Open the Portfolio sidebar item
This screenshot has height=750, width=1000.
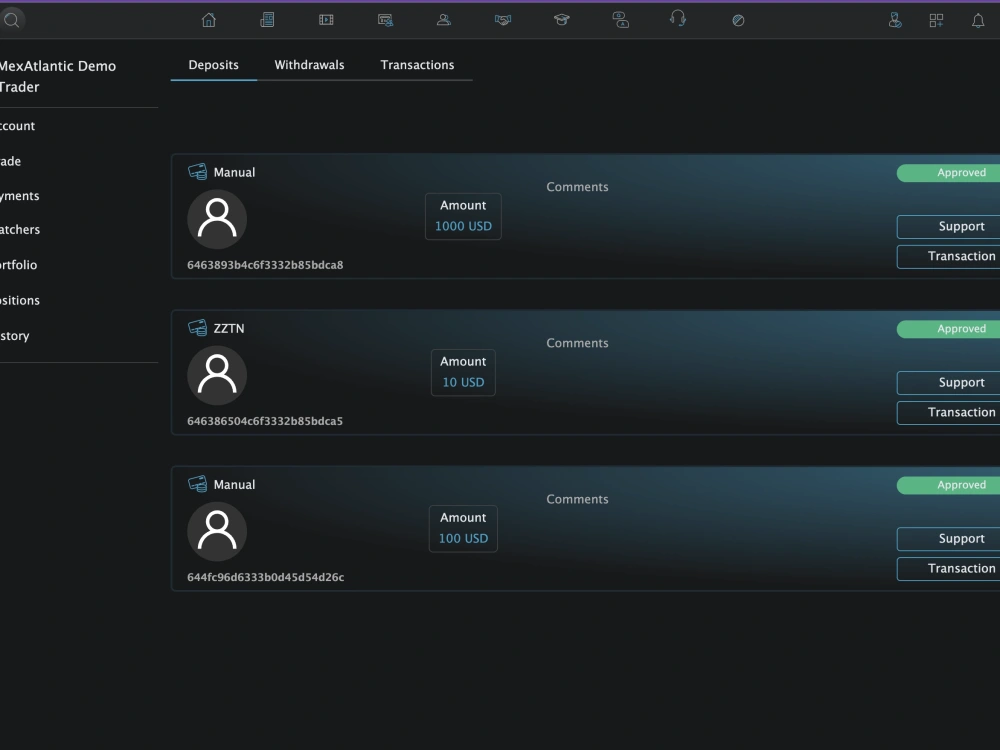[18, 265]
